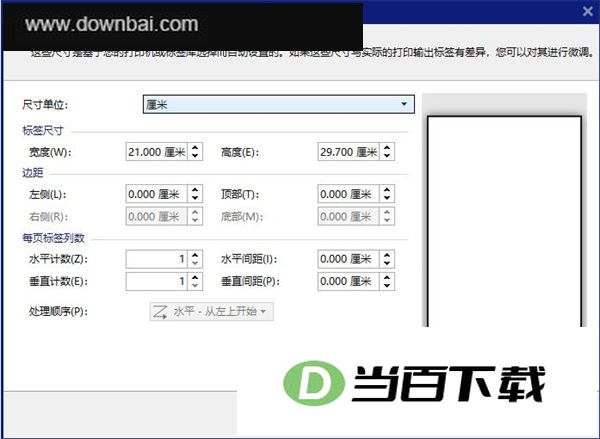The height and width of the screenshot is (439, 600).
Task: Open the 处理顺序(P) dropdown 水平 - 从左上开始
Action: 211,312
